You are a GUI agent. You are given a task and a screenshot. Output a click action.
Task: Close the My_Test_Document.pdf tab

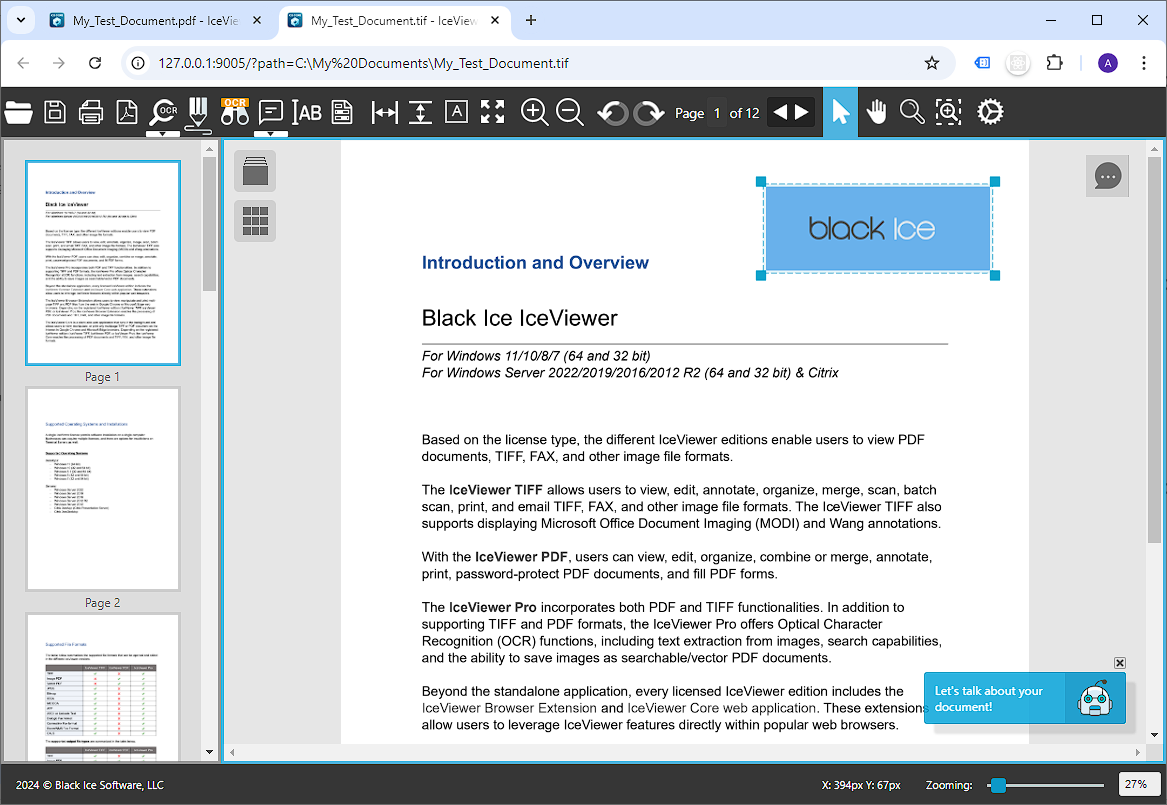[257, 21]
